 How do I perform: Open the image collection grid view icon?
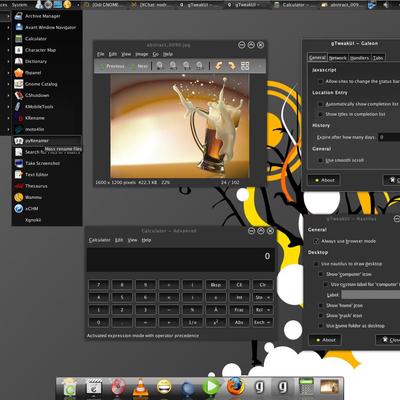[245, 66]
